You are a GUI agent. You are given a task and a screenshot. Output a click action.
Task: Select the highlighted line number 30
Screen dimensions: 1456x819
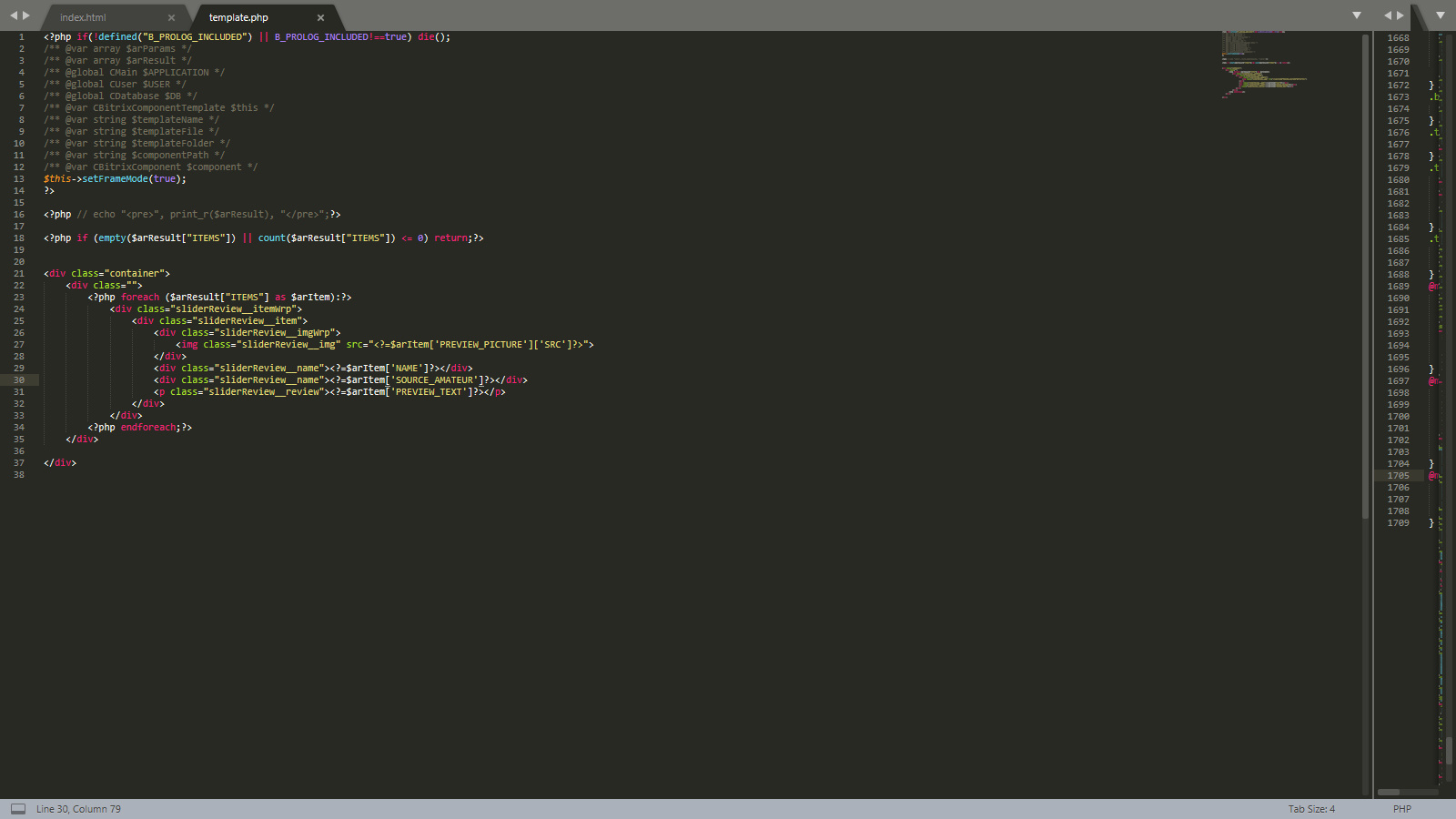pos(19,380)
